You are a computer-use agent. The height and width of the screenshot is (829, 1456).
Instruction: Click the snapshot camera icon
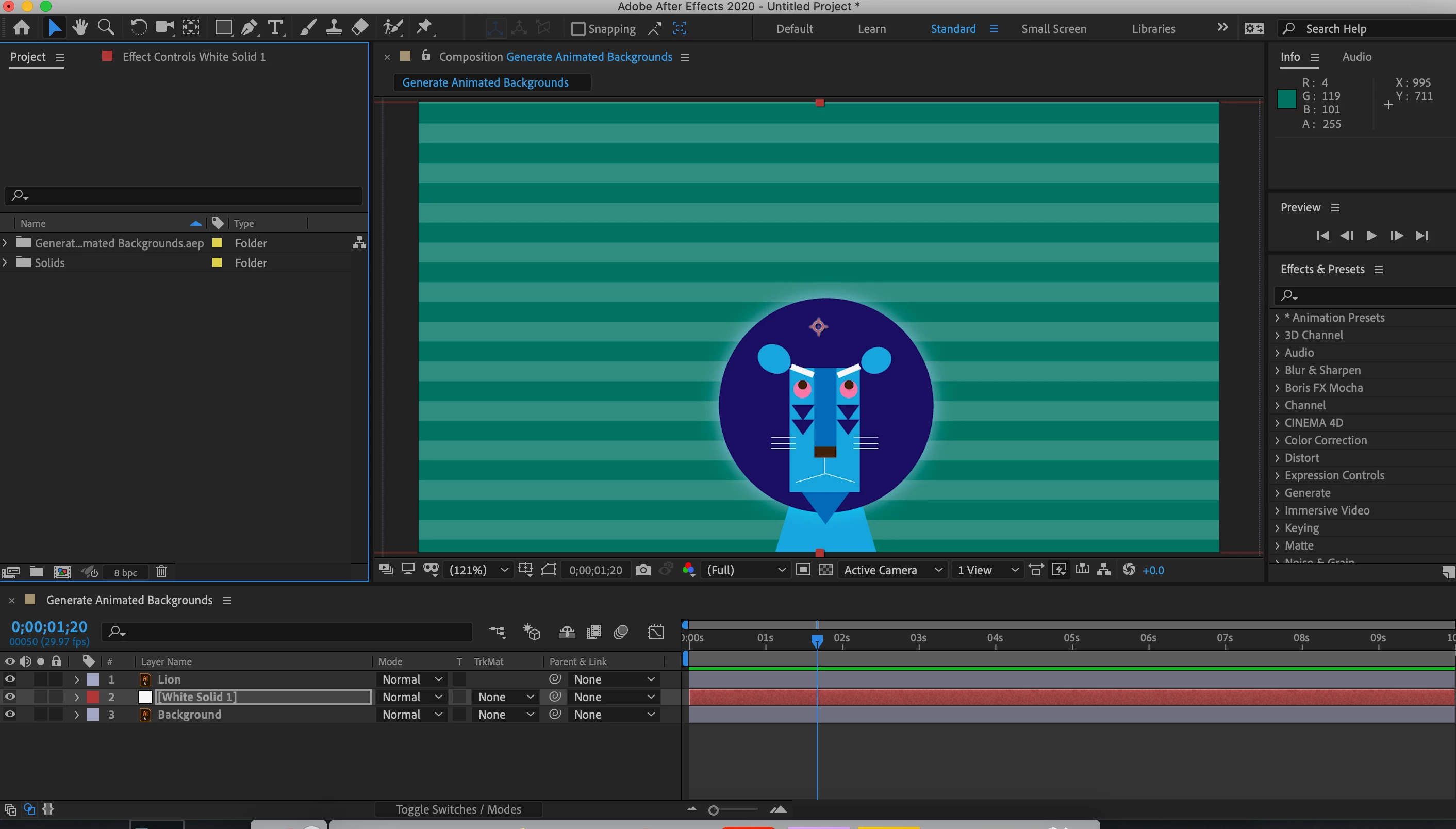[643, 570]
